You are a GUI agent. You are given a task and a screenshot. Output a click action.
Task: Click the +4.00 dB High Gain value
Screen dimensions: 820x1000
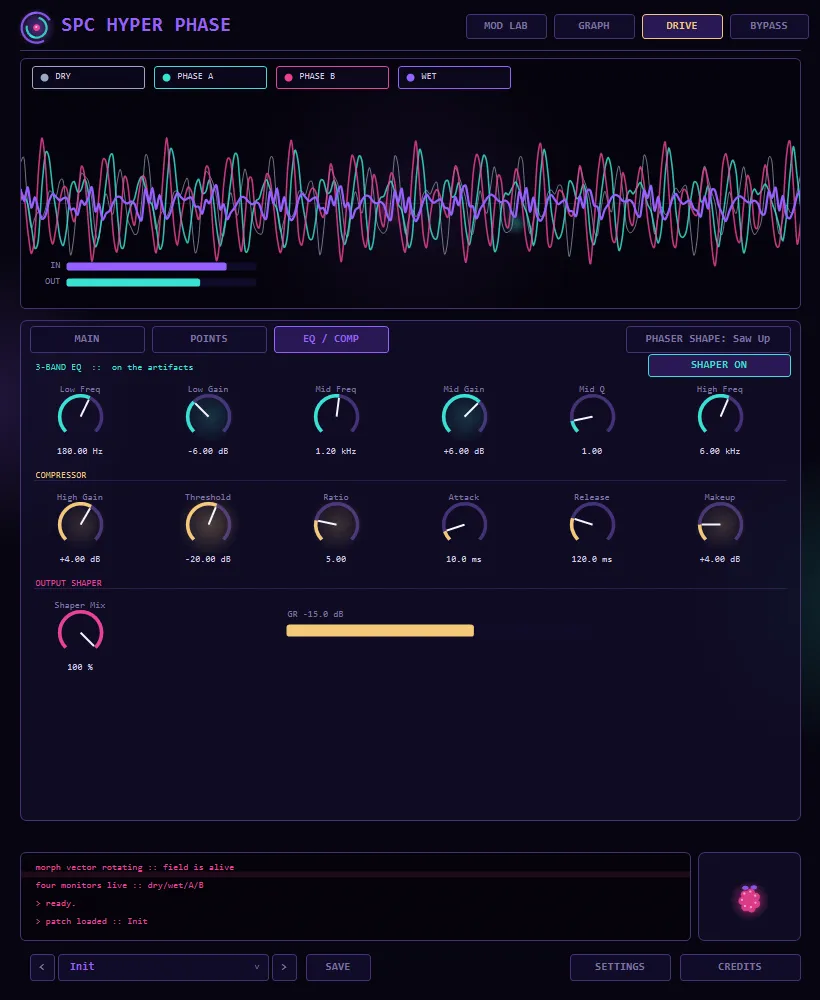[x=80, y=559]
